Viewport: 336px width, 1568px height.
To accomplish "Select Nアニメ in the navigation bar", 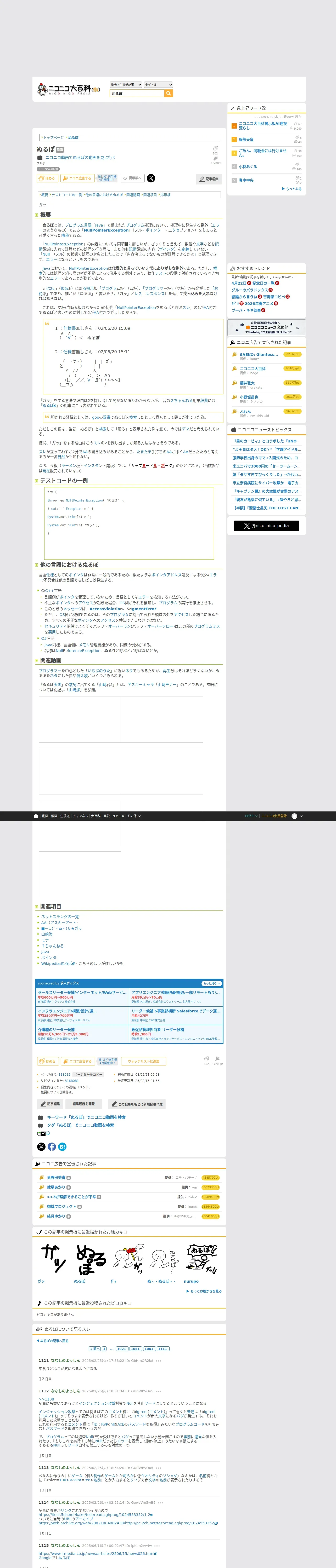I will coord(118,816).
